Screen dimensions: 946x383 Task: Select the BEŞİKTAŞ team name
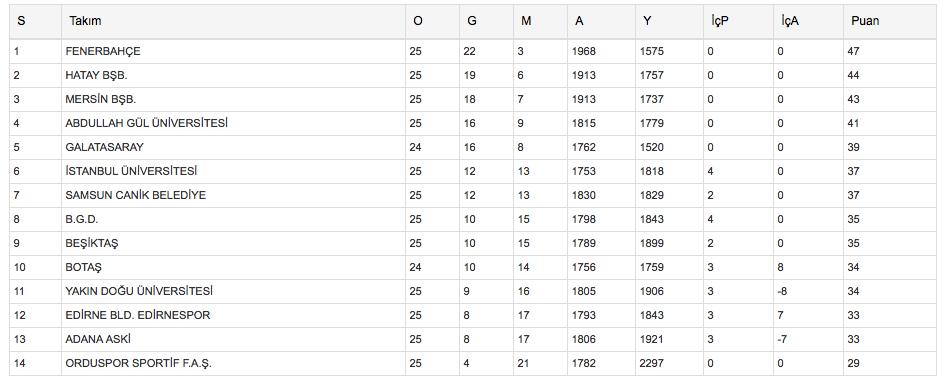click(x=92, y=244)
